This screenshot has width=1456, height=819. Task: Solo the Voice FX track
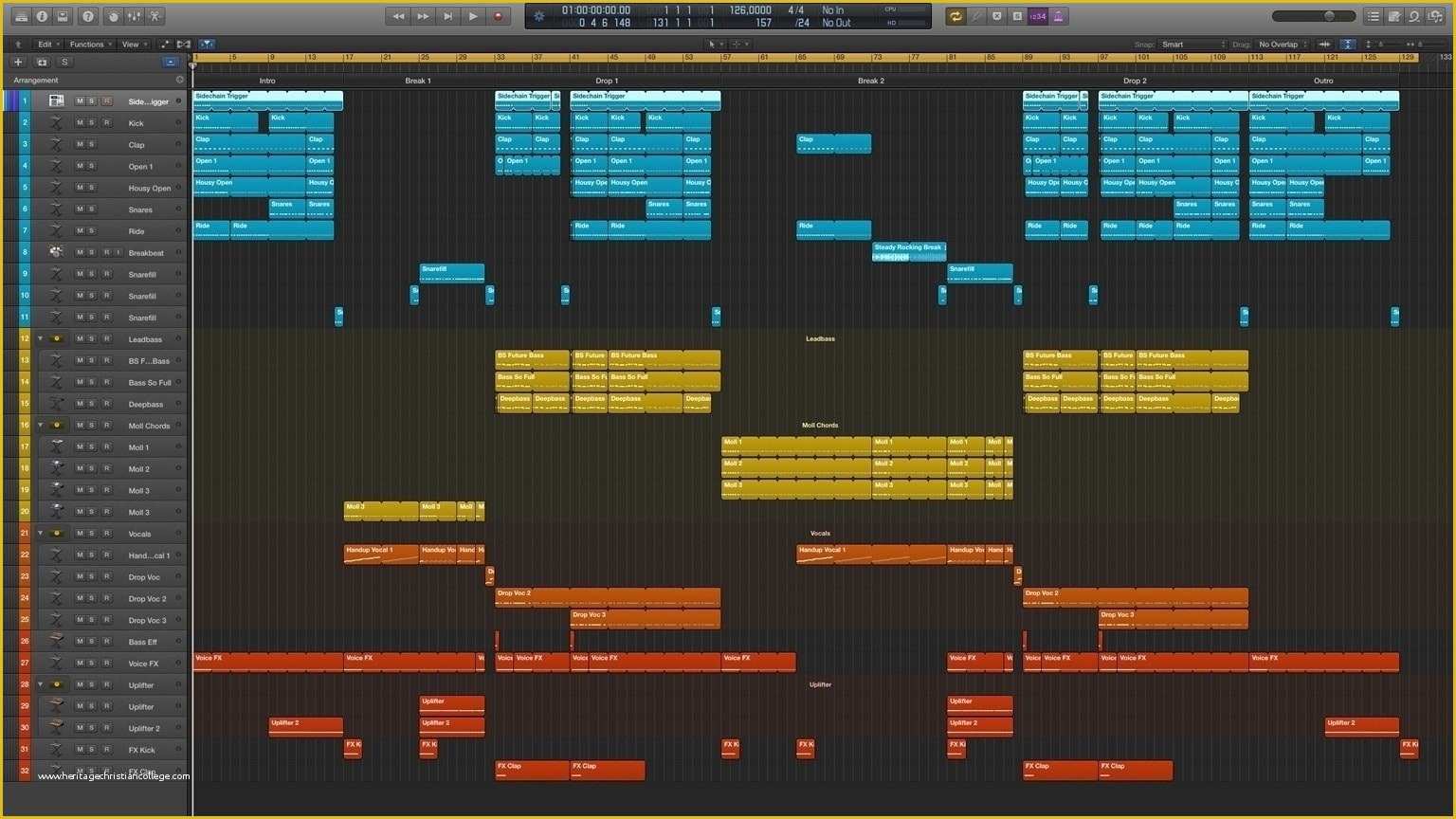pyautogui.click(x=93, y=663)
